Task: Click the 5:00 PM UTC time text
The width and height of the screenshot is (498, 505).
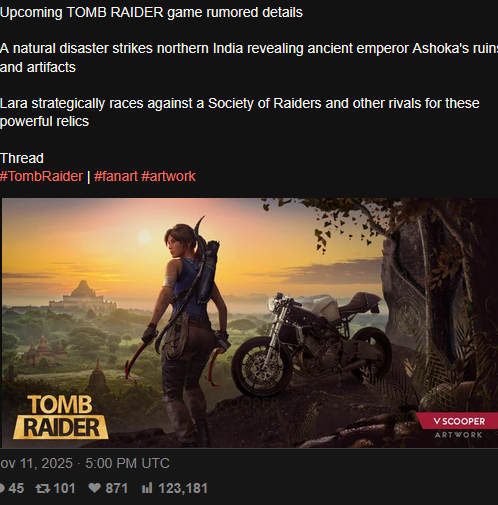Action: pyautogui.click(x=127, y=463)
